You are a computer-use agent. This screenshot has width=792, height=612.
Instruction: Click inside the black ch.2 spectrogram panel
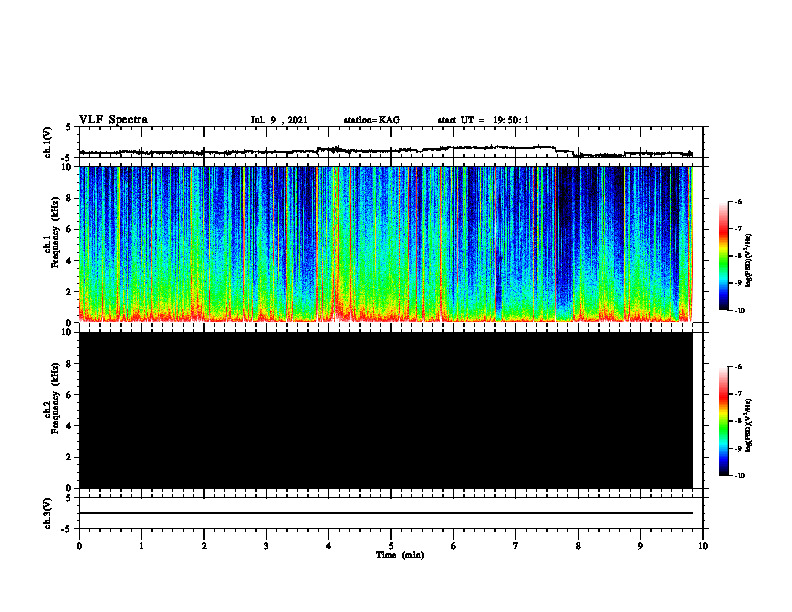[x=386, y=410]
